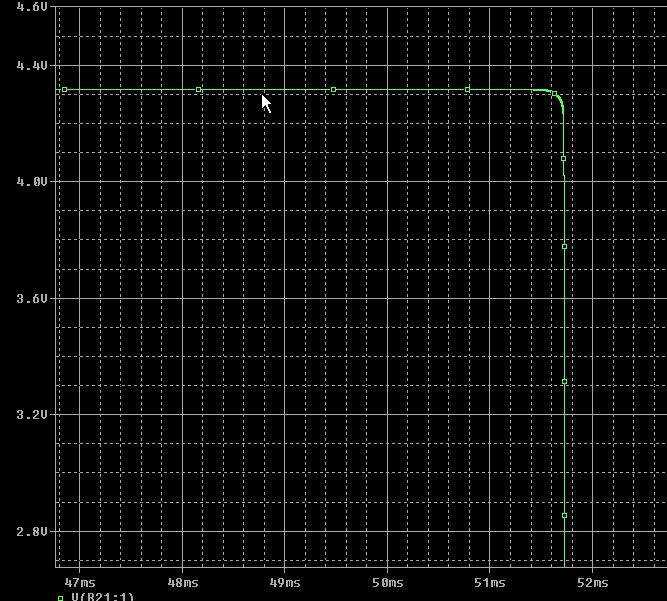Select the trace legend square symbol

[x=60, y=598]
